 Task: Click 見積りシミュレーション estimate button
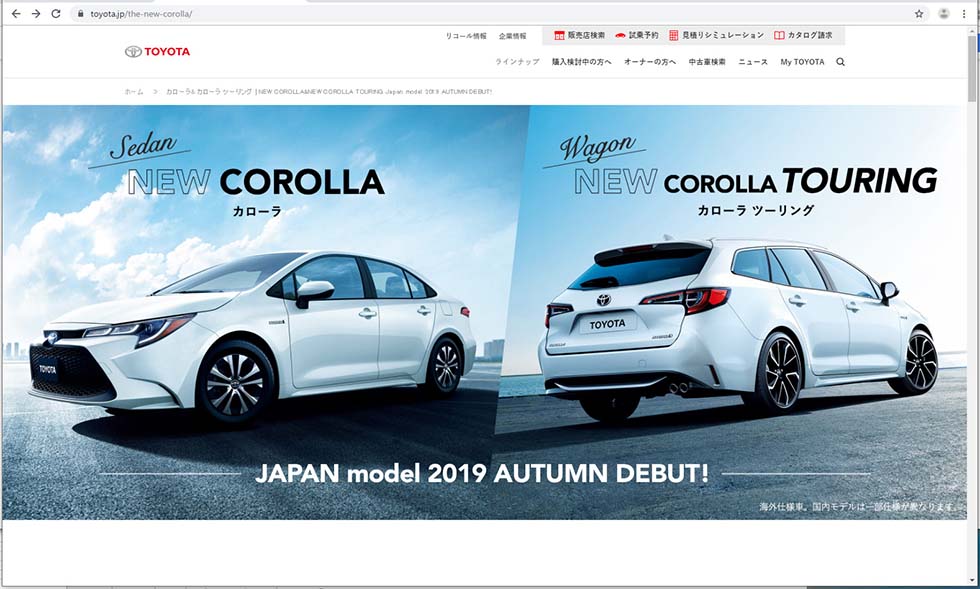tap(716, 36)
